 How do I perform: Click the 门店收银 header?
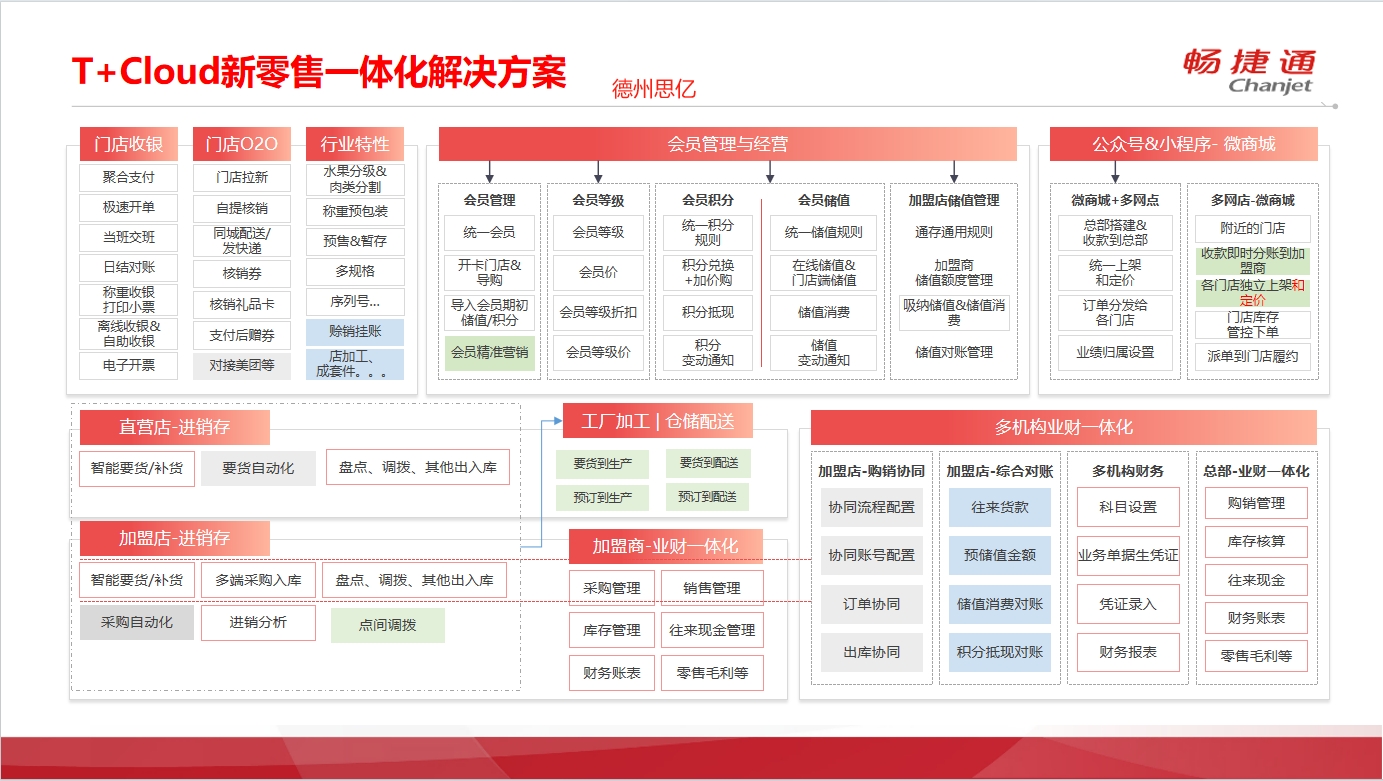coord(128,144)
